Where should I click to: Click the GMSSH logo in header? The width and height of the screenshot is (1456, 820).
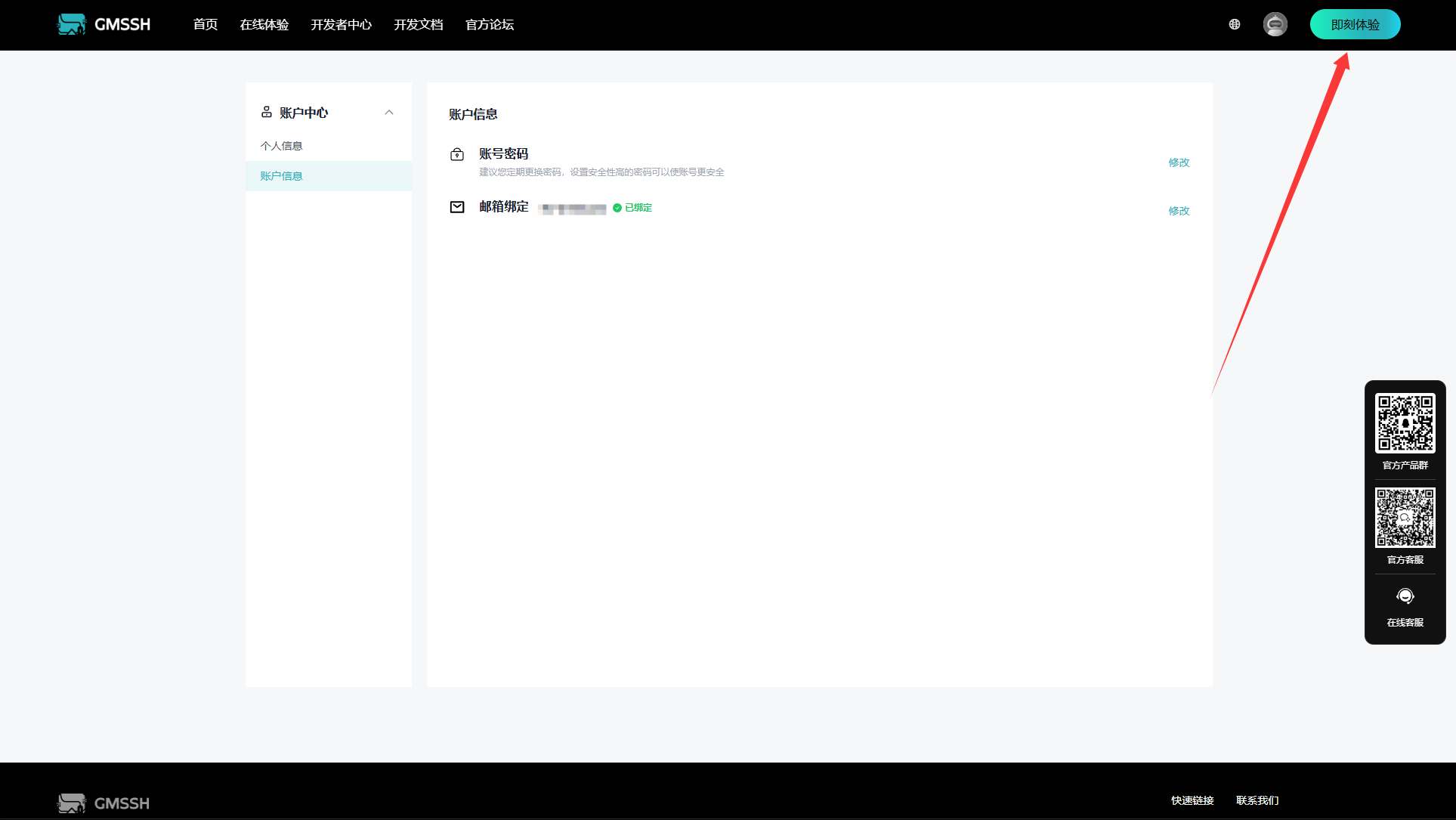[x=104, y=24]
